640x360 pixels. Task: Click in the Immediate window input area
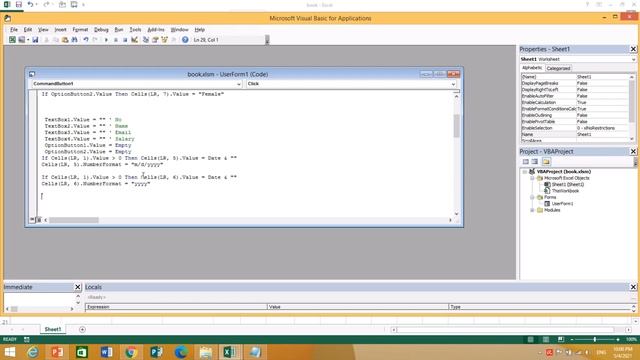click(39, 299)
